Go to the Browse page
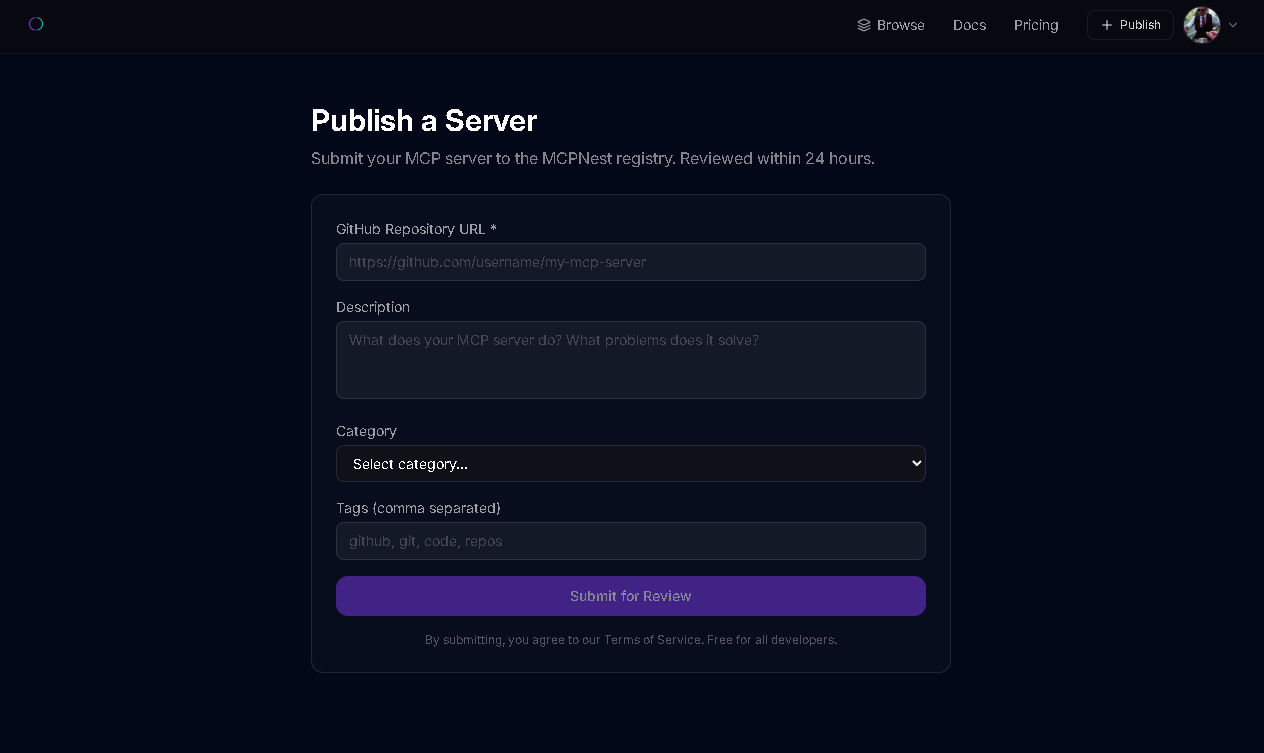The image size is (1264, 753). click(x=900, y=25)
